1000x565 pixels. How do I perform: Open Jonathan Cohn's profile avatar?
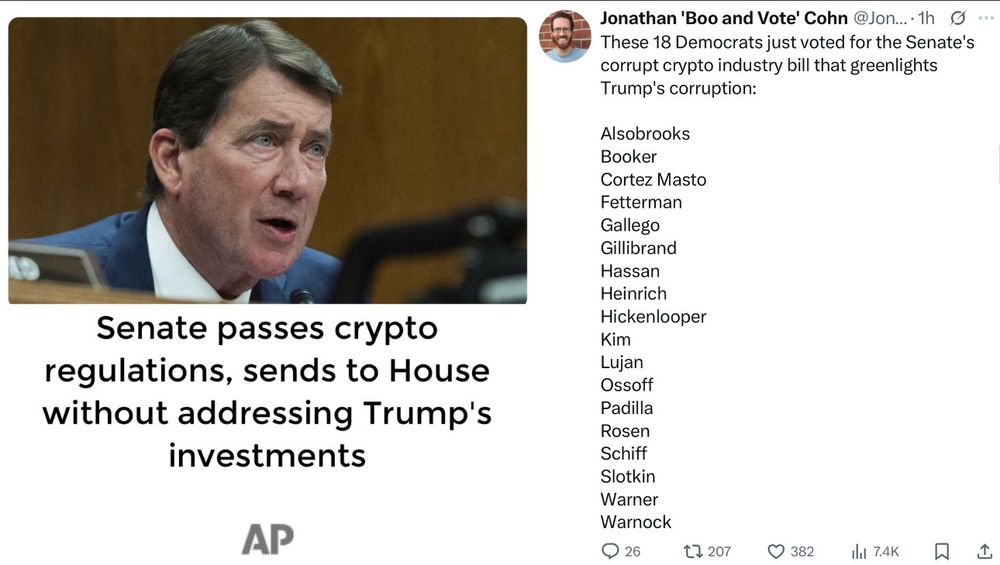[x=565, y=37]
